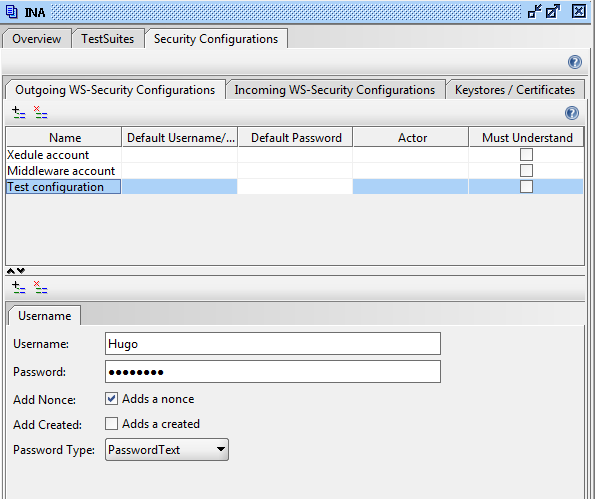Select the Xedule account row
The width and height of the screenshot is (596, 499).
pos(295,155)
